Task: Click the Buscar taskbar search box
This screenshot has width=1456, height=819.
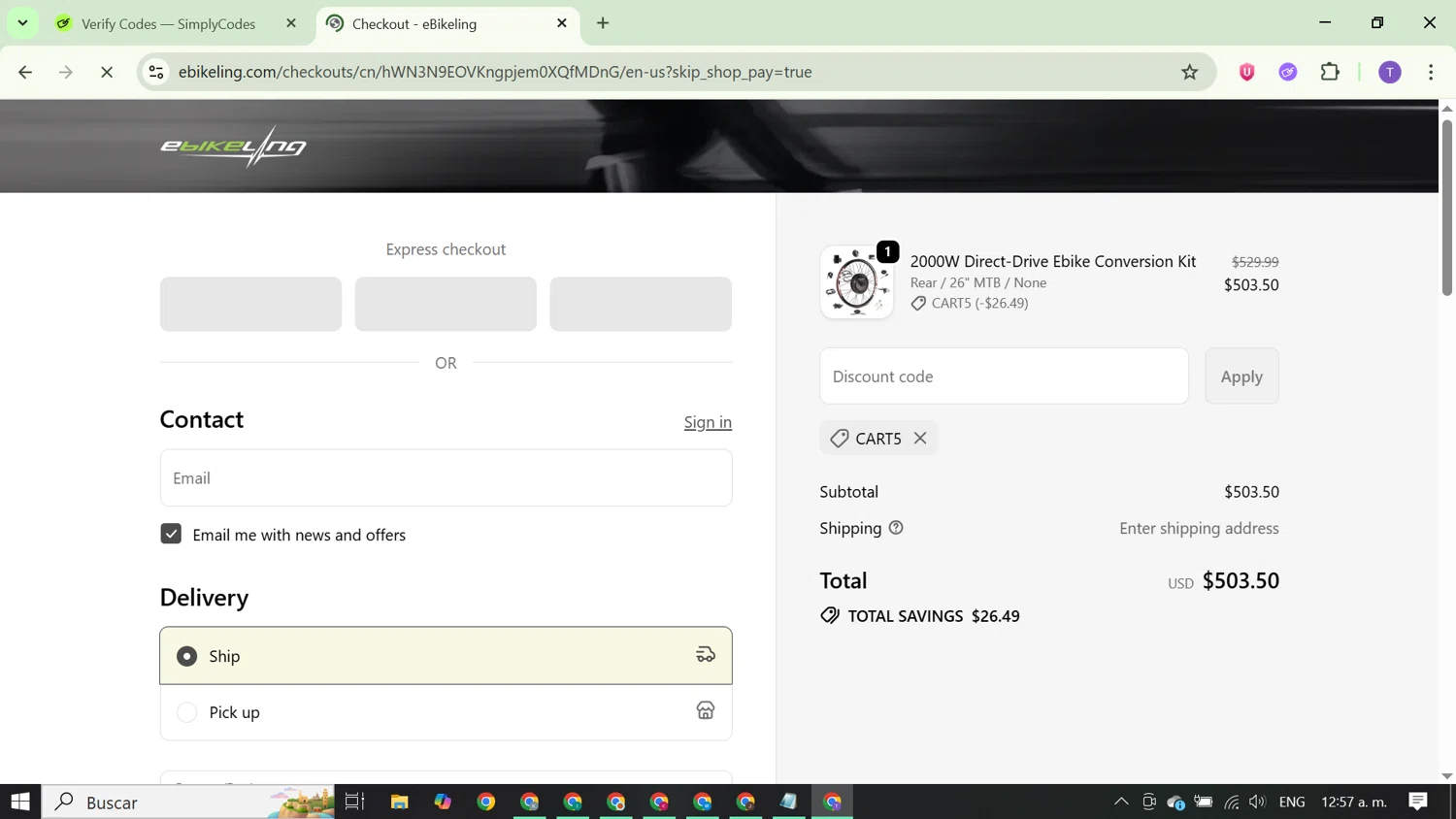Action: 188,802
